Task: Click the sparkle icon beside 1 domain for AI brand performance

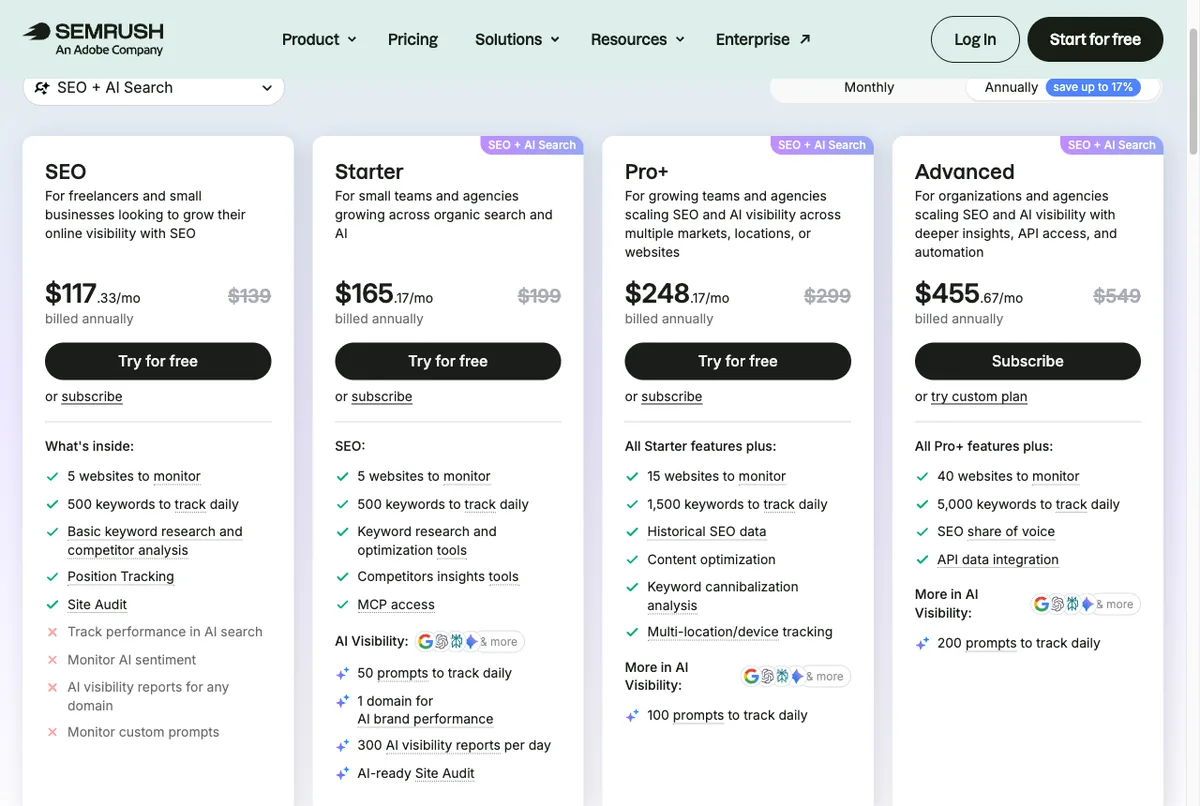Action: (x=343, y=701)
